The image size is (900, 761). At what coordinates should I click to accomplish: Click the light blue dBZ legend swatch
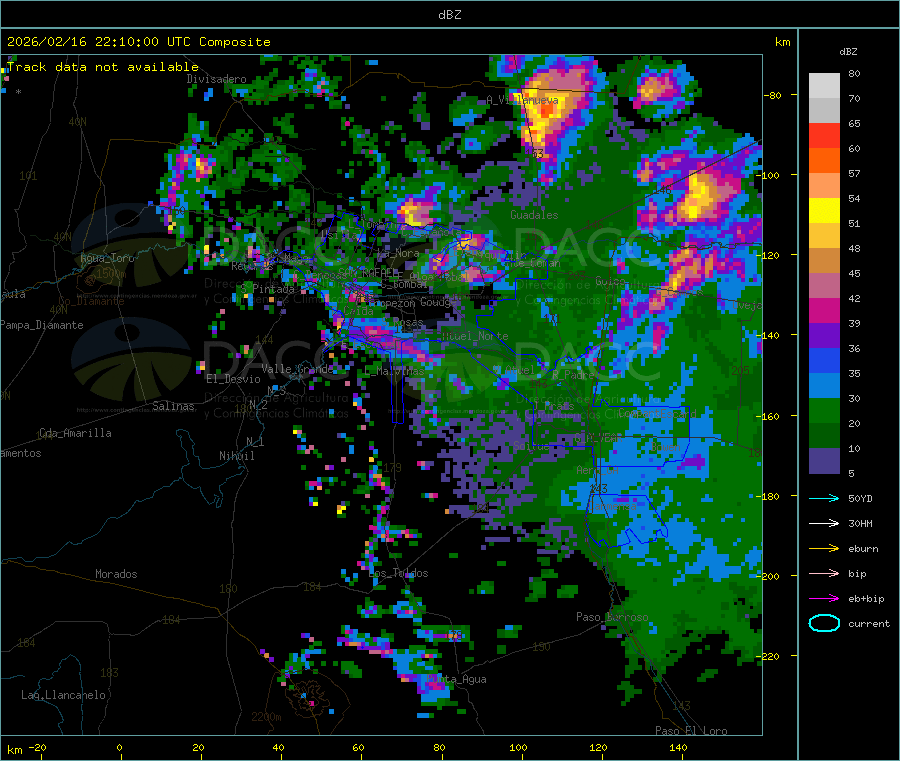[824, 386]
